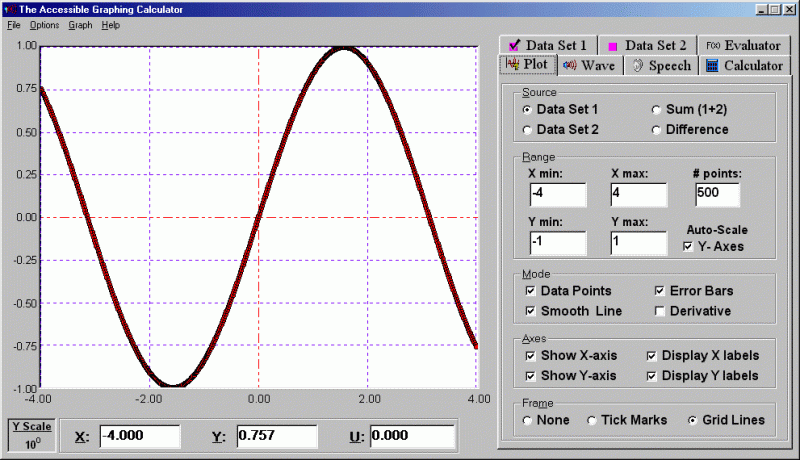Open the Graph menu
The height and width of the screenshot is (460, 800).
coord(80,25)
